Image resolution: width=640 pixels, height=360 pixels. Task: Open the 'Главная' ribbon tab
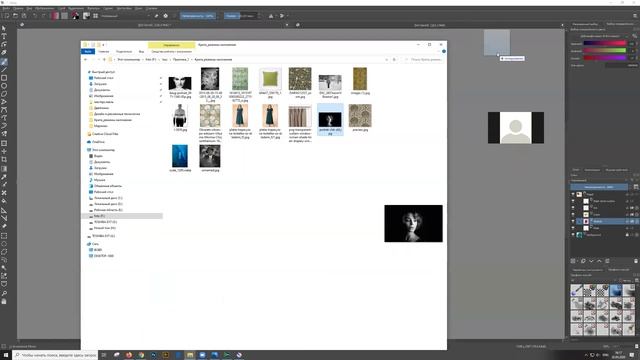coord(104,51)
